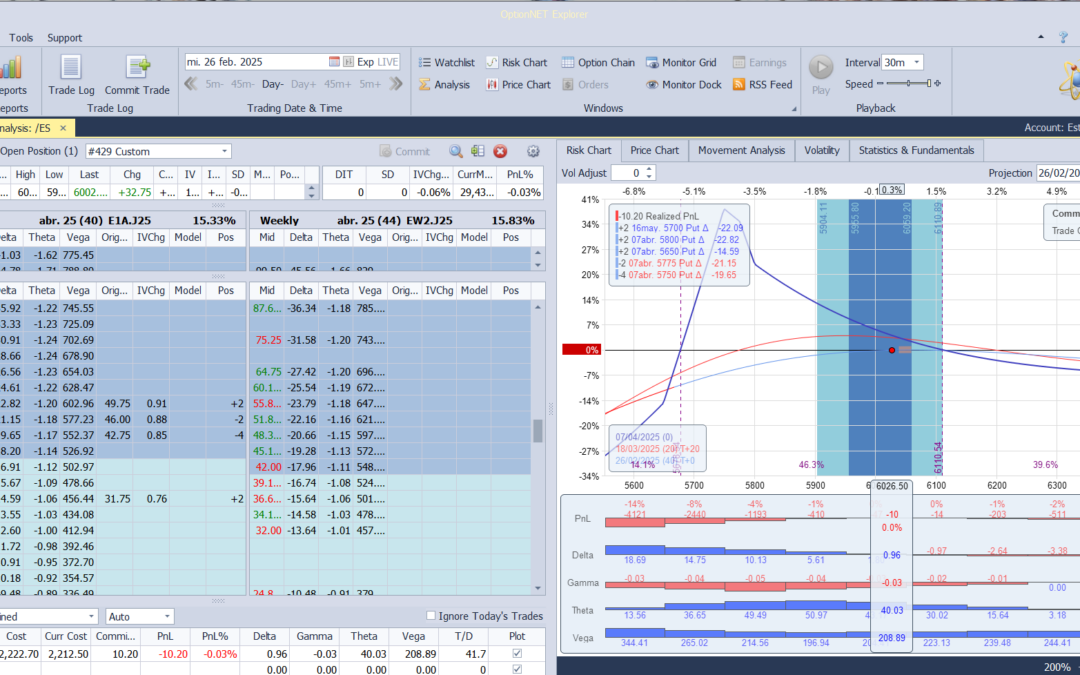Click the up spinner in the quote row
The width and height of the screenshot is (1080, 675).
point(311,188)
